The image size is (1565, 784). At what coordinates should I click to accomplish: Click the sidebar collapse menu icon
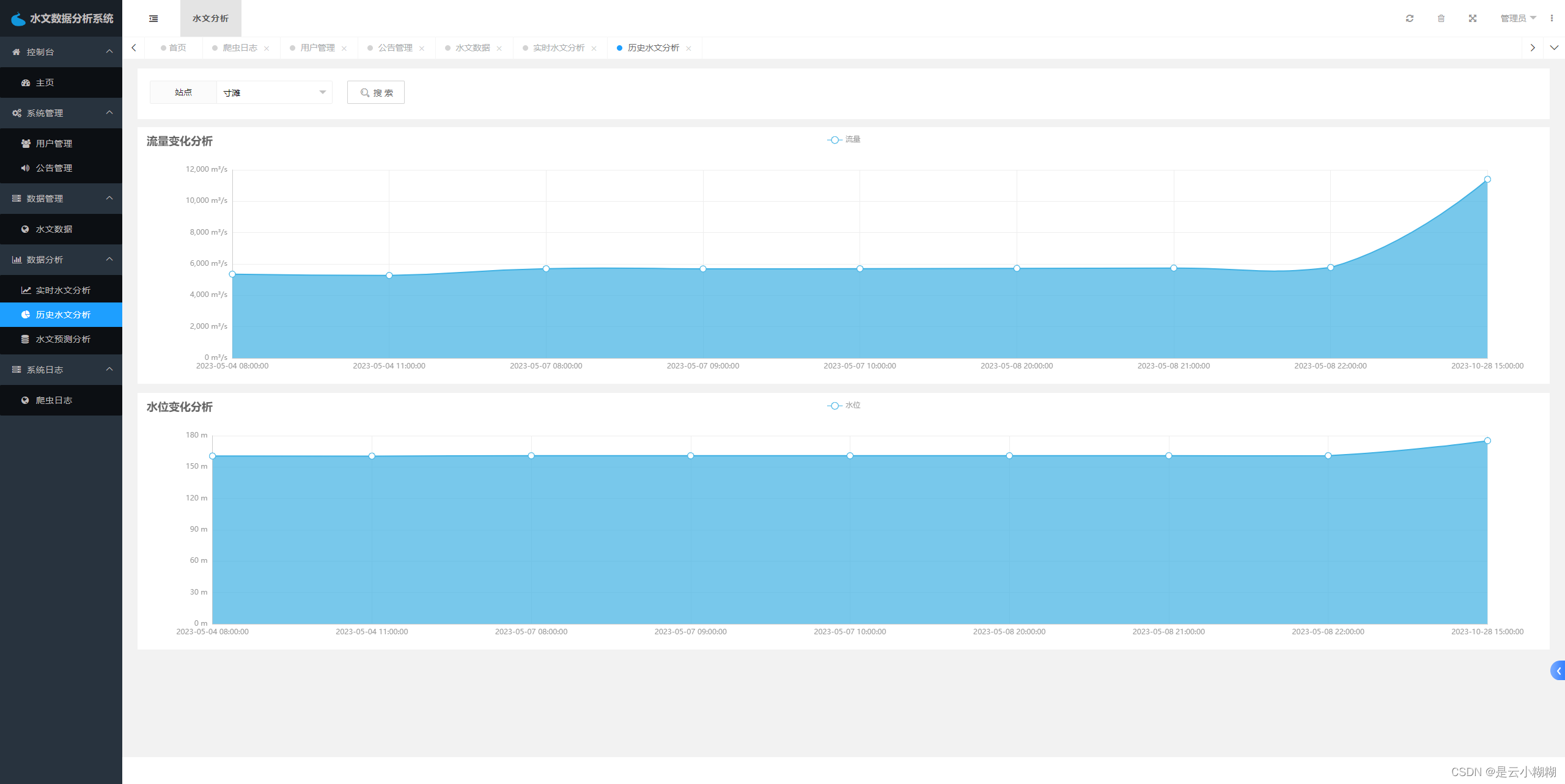(153, 18)
